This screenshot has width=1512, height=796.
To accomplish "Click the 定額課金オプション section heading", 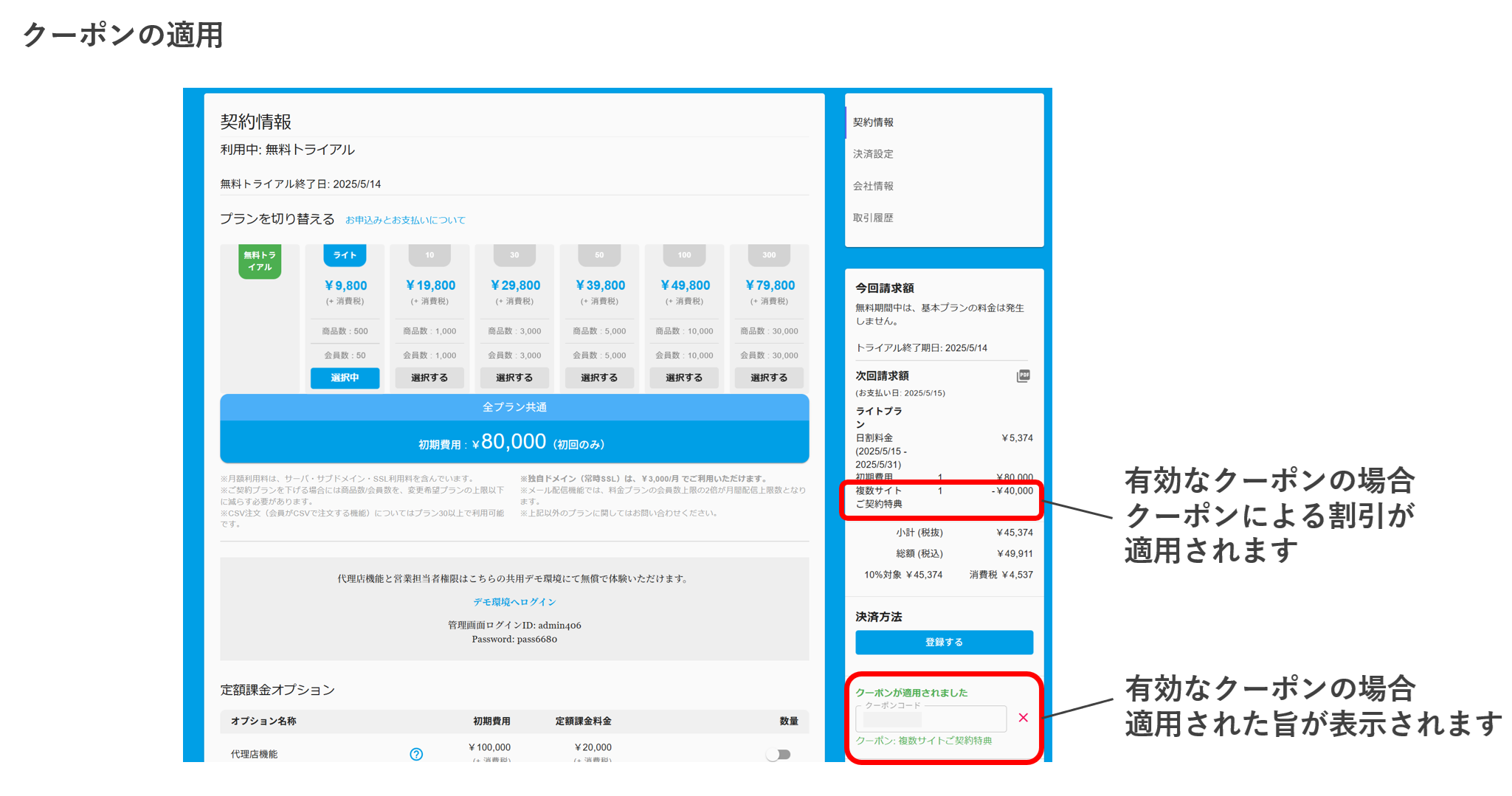I will 277,690.
